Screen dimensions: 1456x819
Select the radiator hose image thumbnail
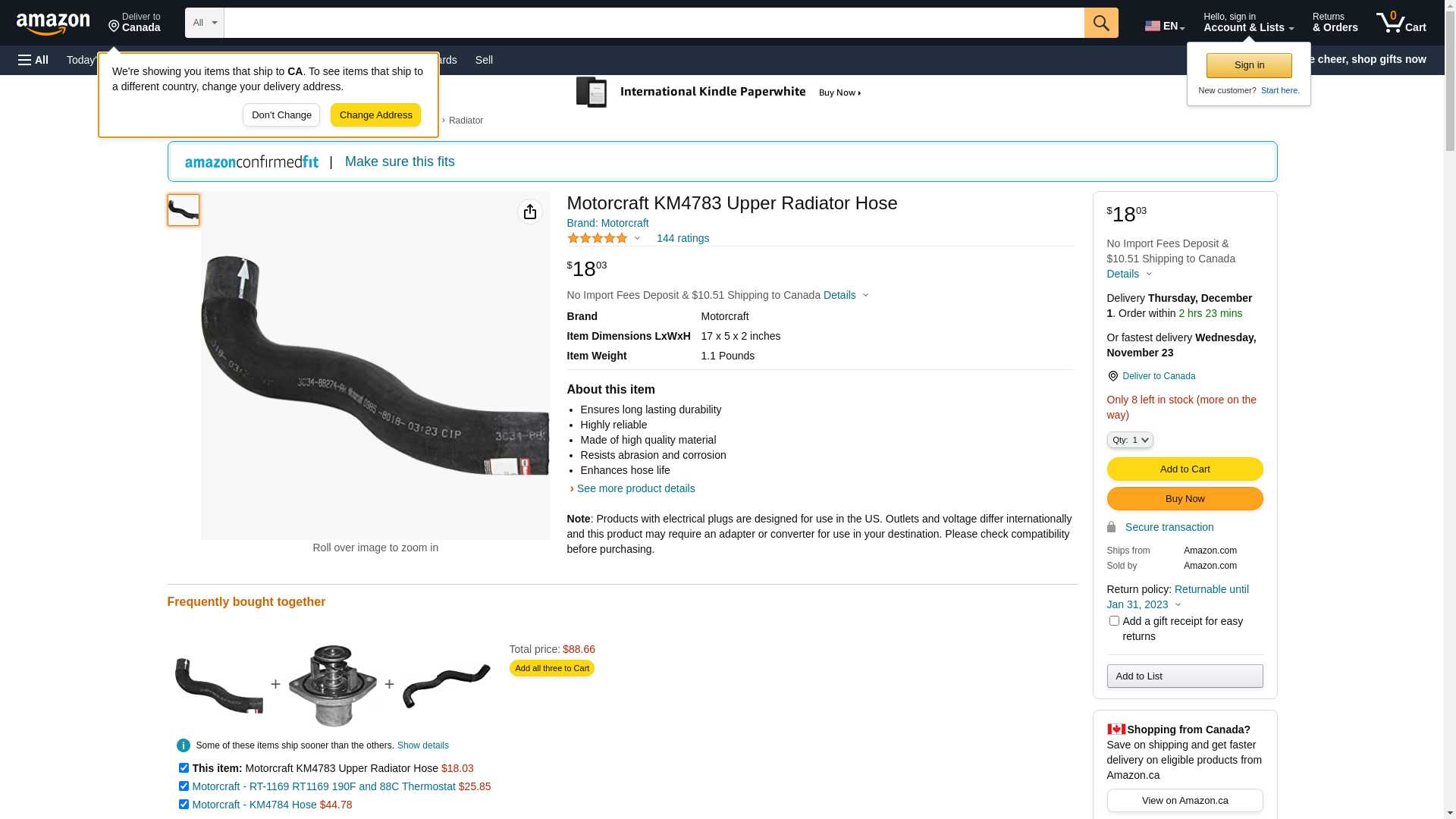(x=184, y=210)
